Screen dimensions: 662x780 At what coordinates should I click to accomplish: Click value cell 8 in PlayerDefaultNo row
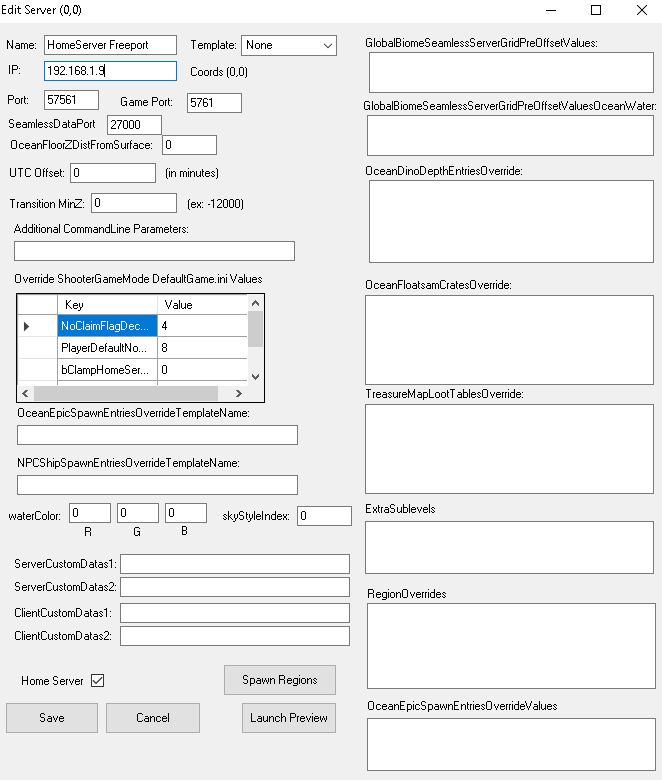[202, 348]
